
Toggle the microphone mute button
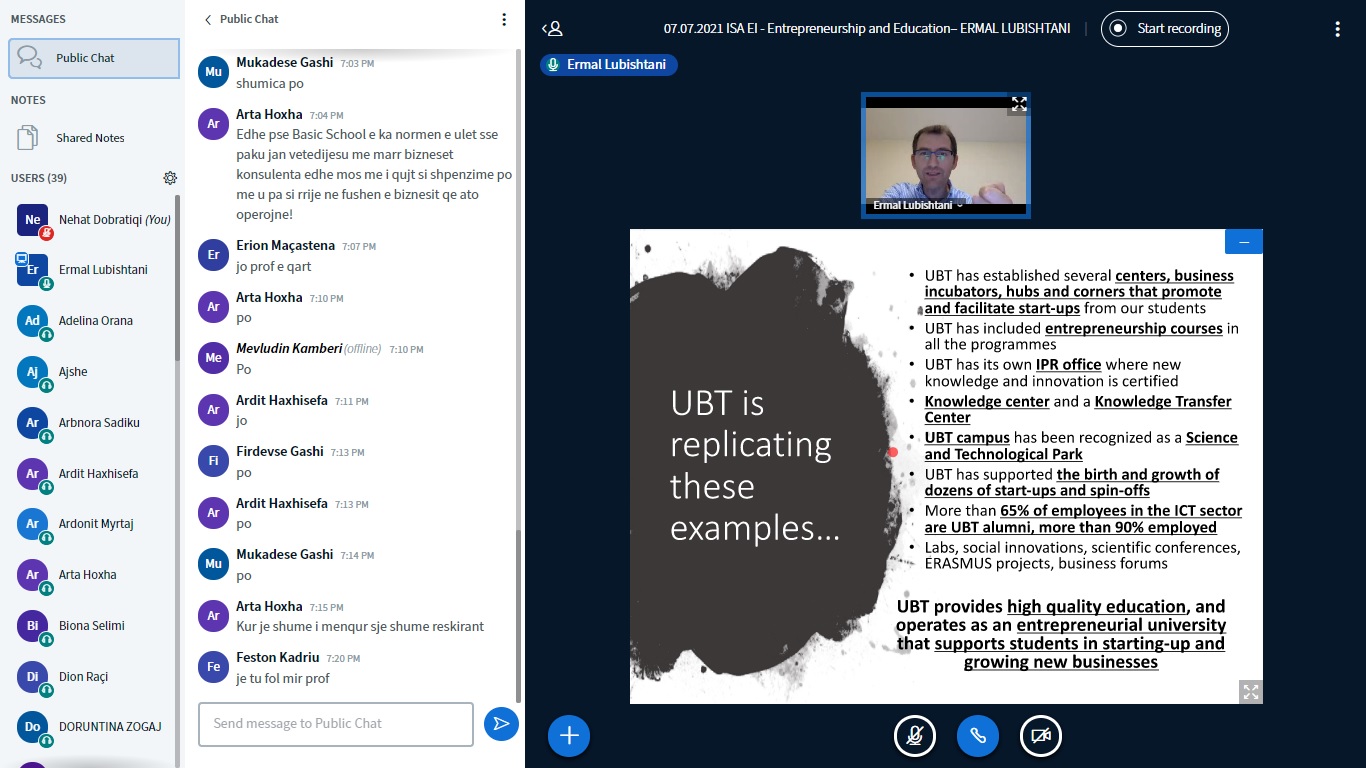click(914, 736)
